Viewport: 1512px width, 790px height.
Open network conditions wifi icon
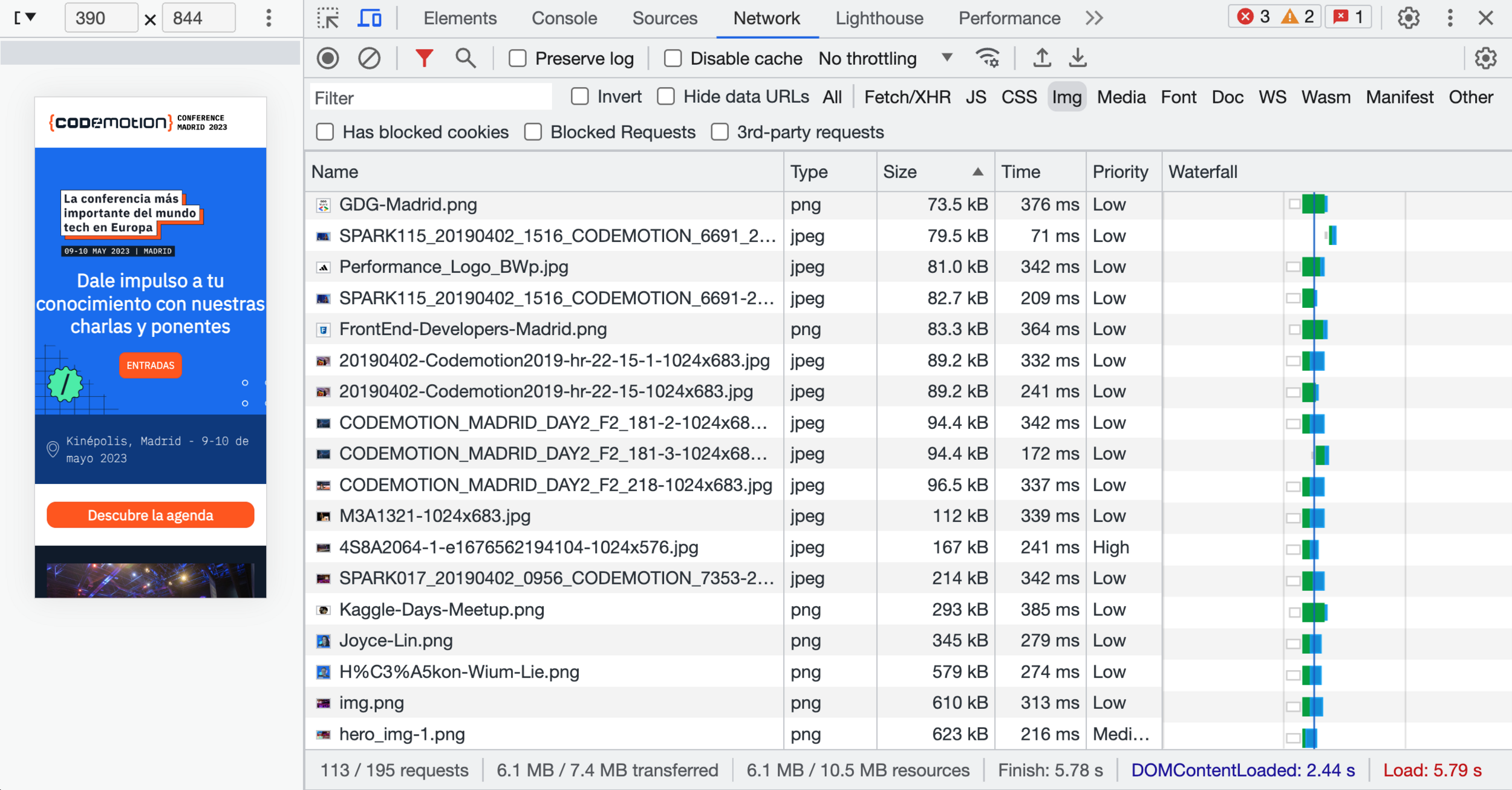tap(987, 59)
